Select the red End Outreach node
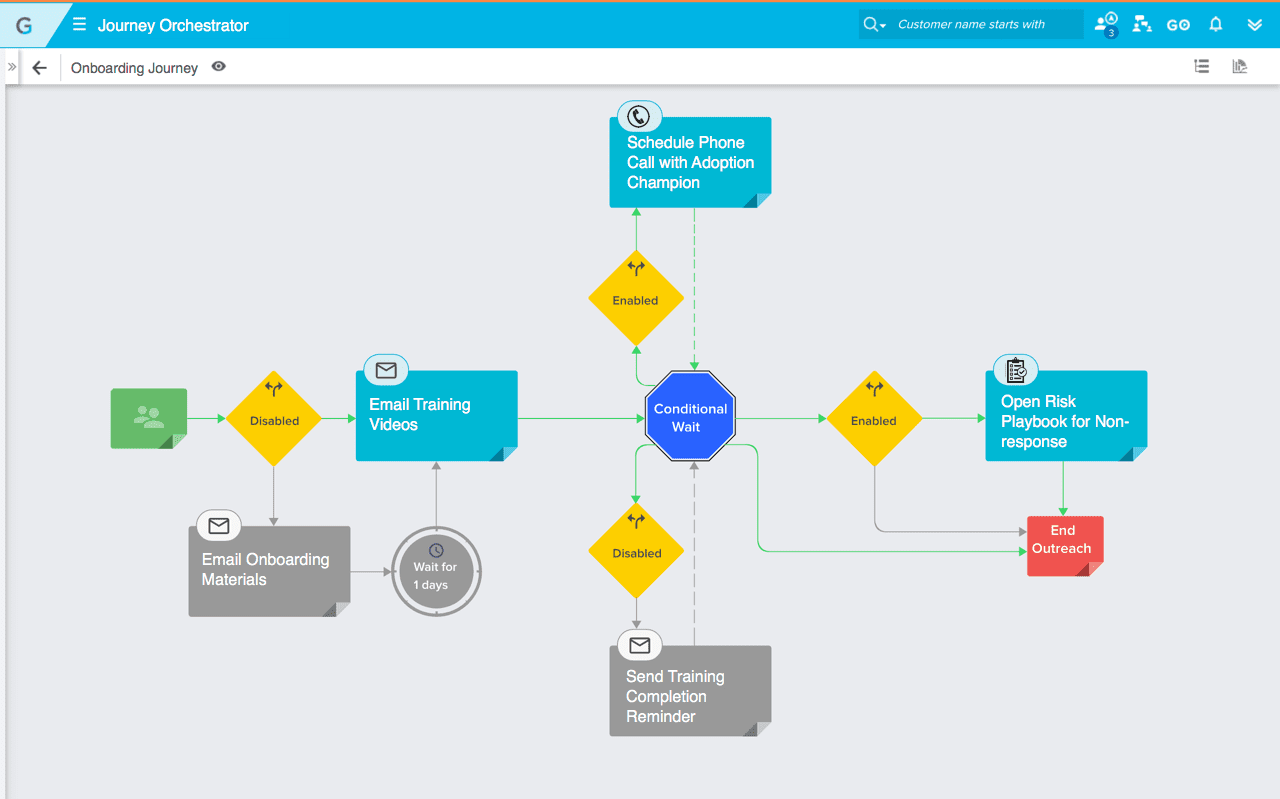Image resolution: width=1280 pixels, height=799 pixels. tap(1063, 545)
